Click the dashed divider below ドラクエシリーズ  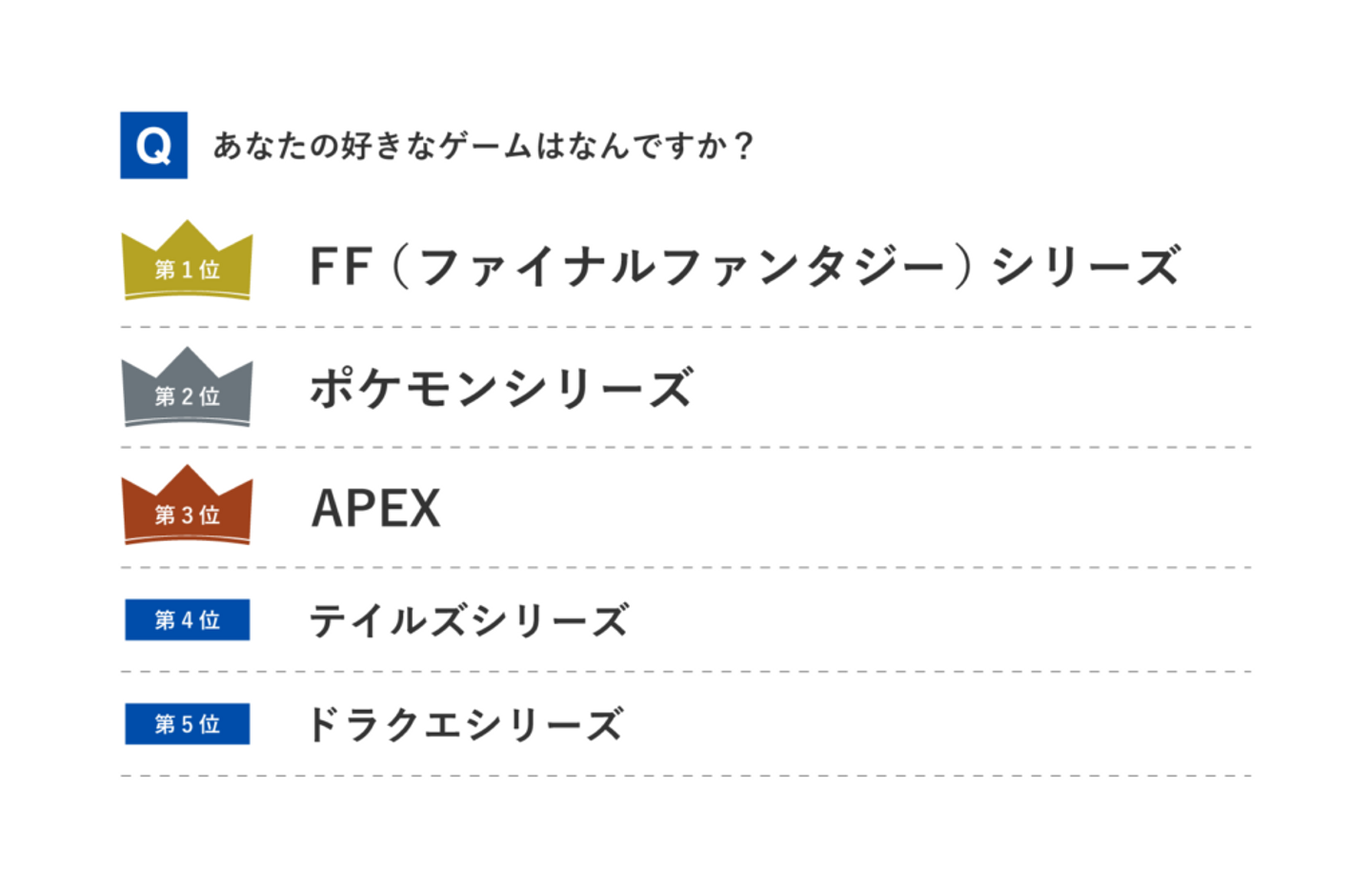(686, 776)
